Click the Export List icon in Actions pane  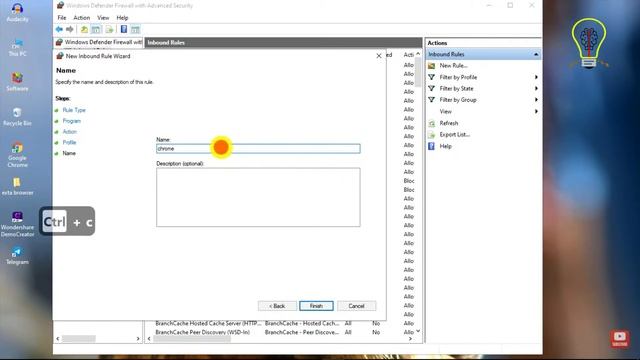(x=431, y=134)
